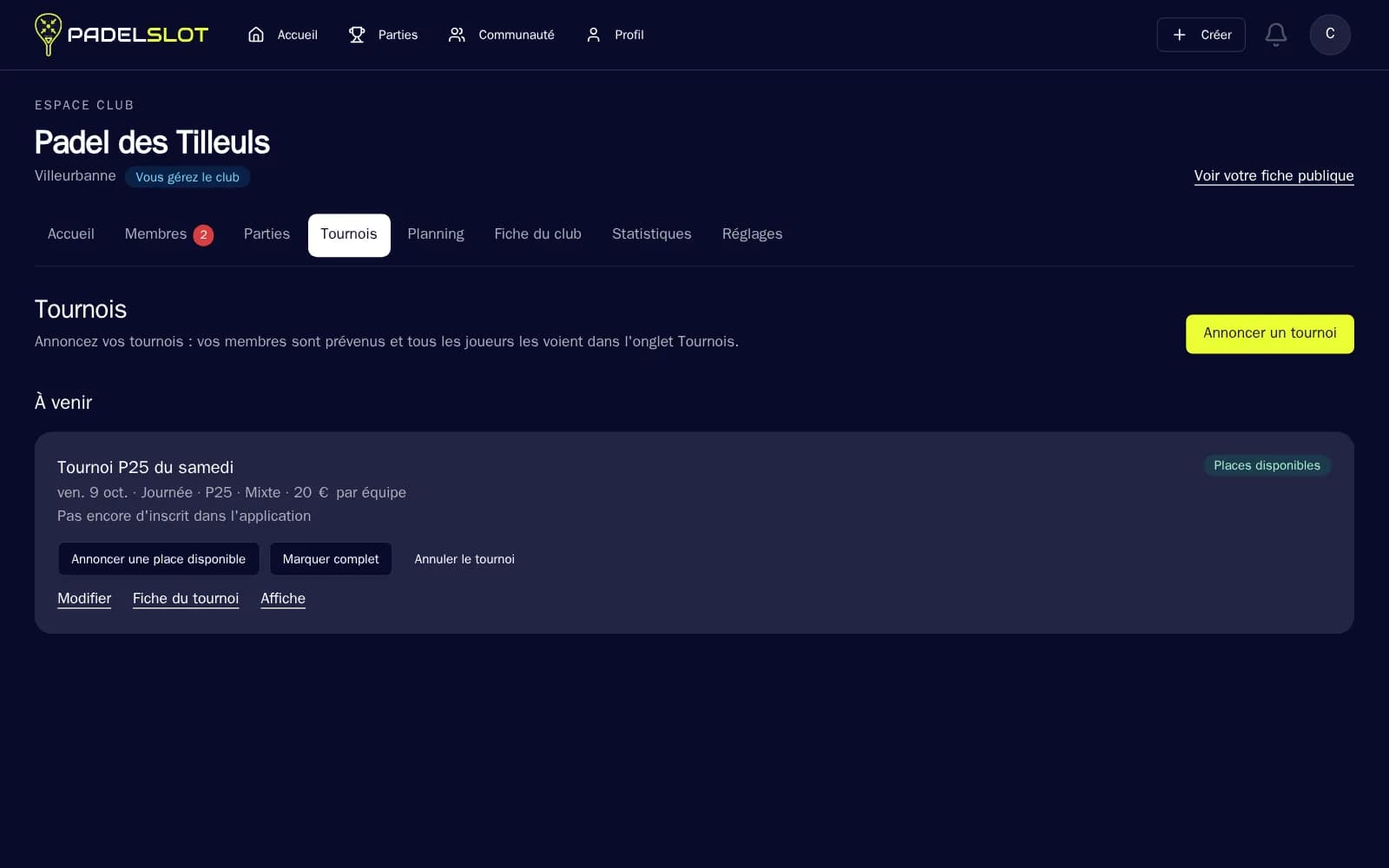Open the Affiche link
The width and height of the screenshot is (1389, 868).
click(283, 598)
